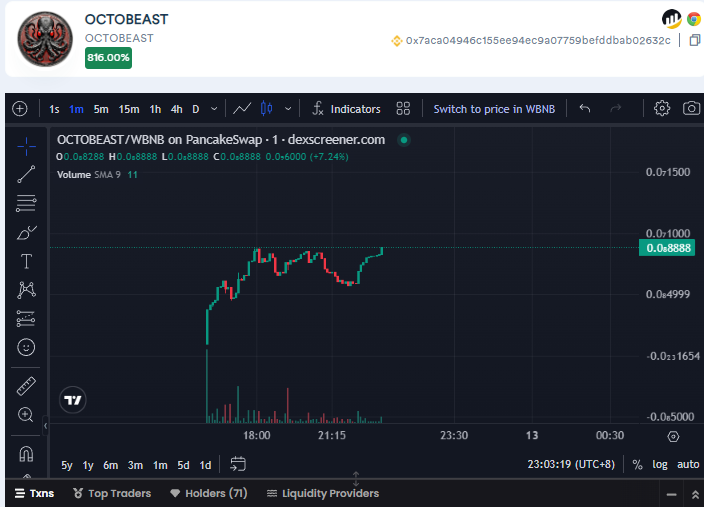Click the Volume SMA 9 indicator legend
This screenshot has height=507, width=704.
tap(97, 175)
